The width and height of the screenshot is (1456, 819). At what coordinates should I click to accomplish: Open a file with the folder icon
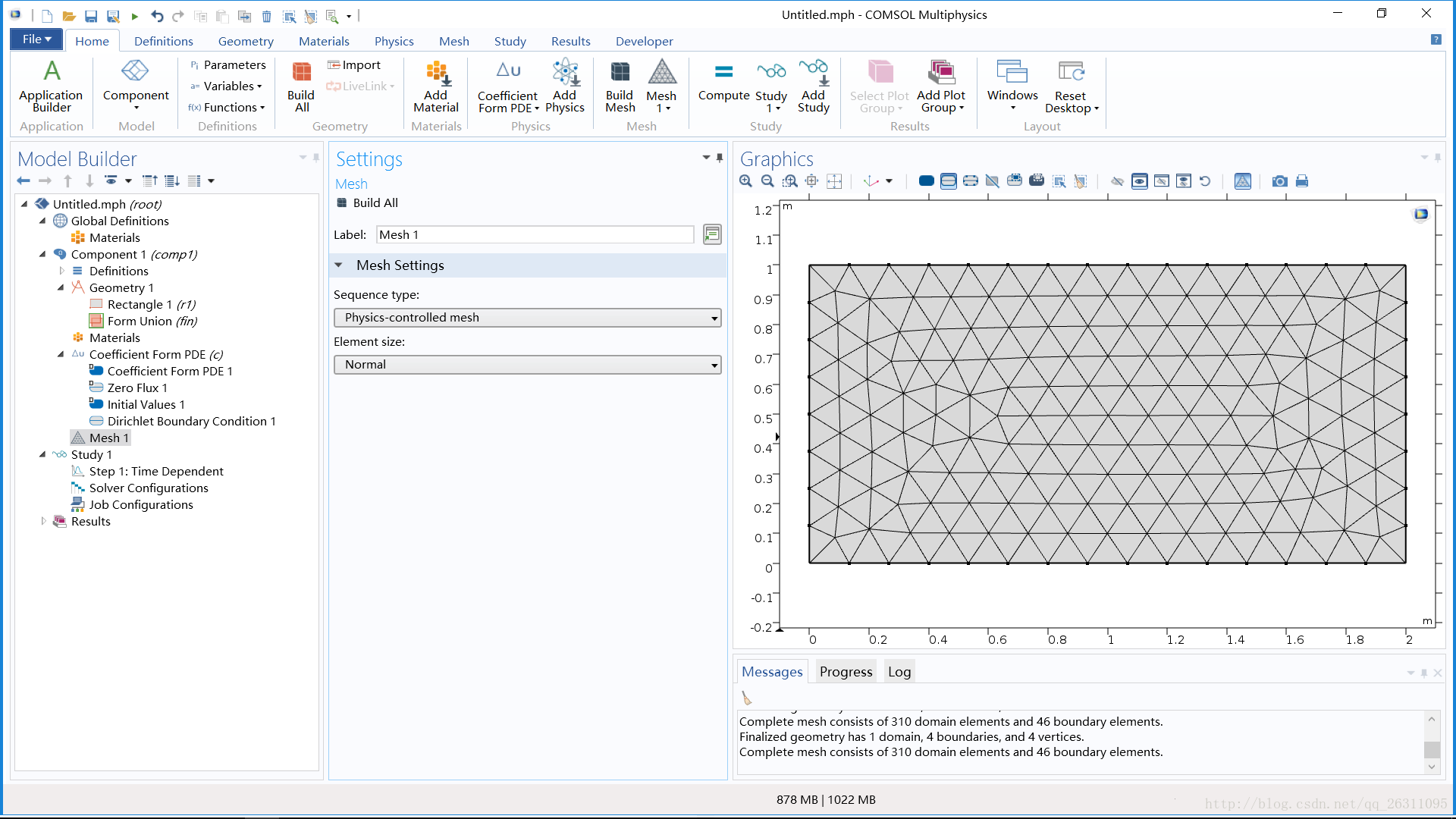tap(68, 16)
